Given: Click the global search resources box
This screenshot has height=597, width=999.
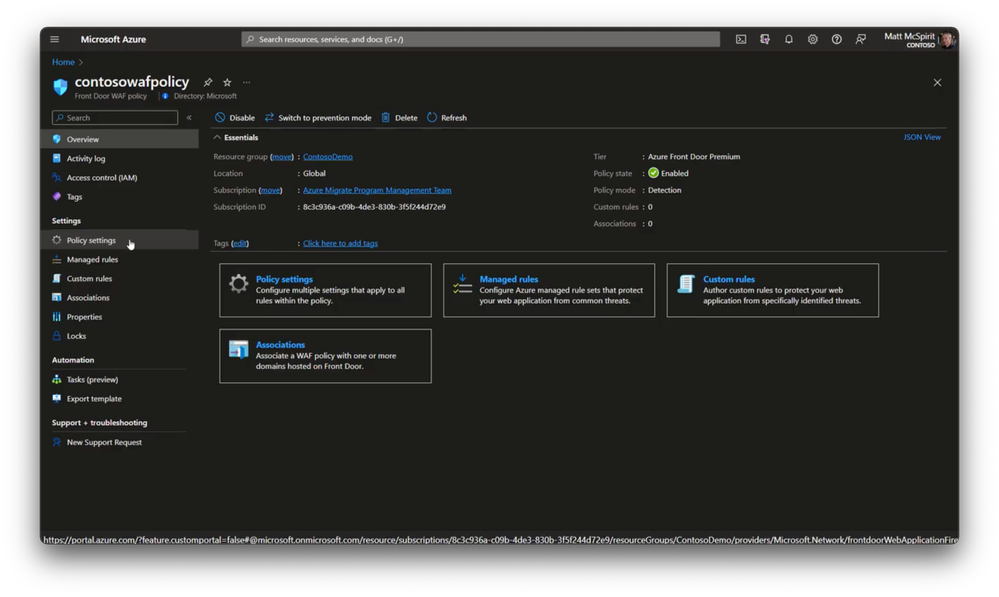Looking at the screenshot, I should click(x=480, y=40).
